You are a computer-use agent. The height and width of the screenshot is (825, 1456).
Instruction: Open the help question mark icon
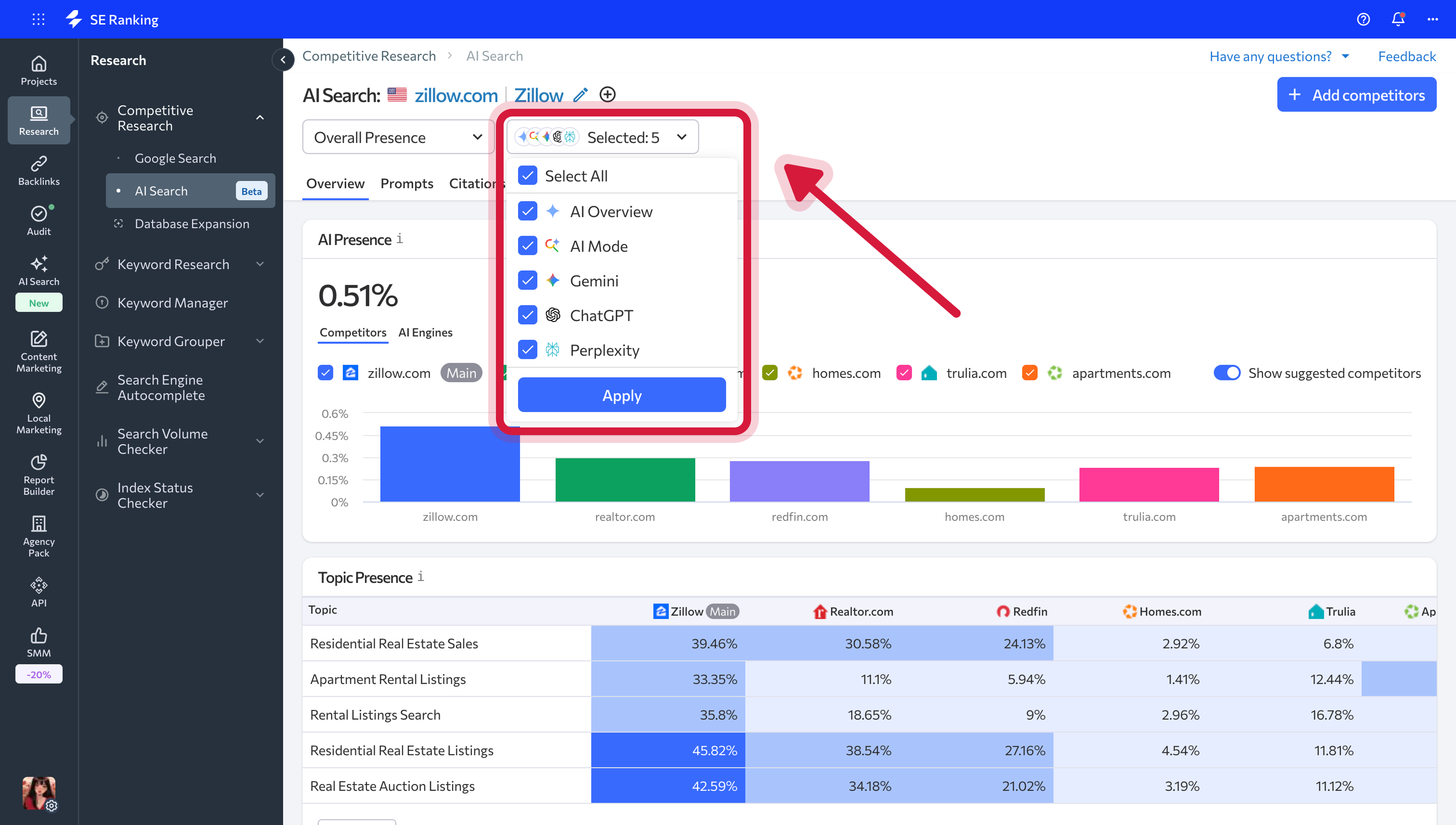pos(1363,19)
